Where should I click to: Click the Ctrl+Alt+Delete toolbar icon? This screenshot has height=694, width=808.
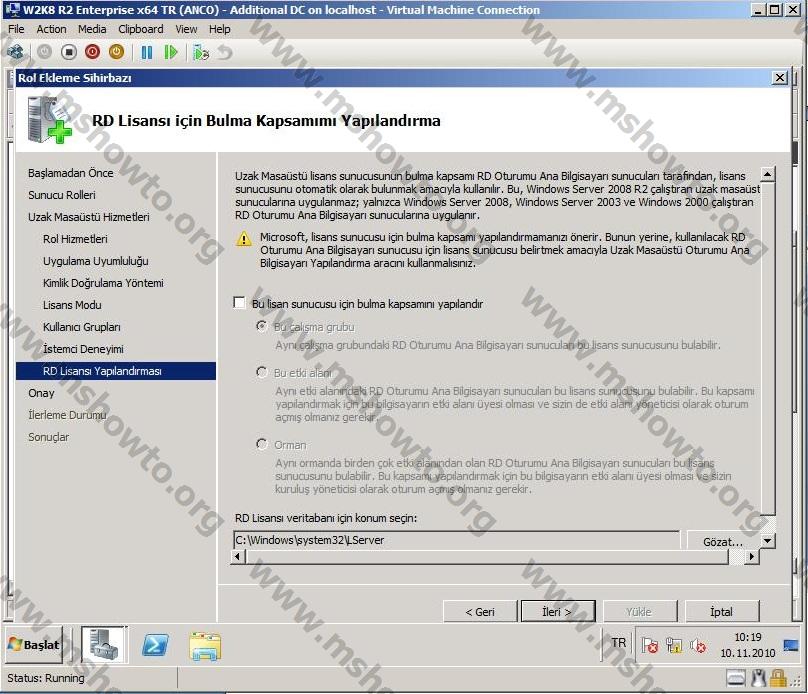point(15,52)
